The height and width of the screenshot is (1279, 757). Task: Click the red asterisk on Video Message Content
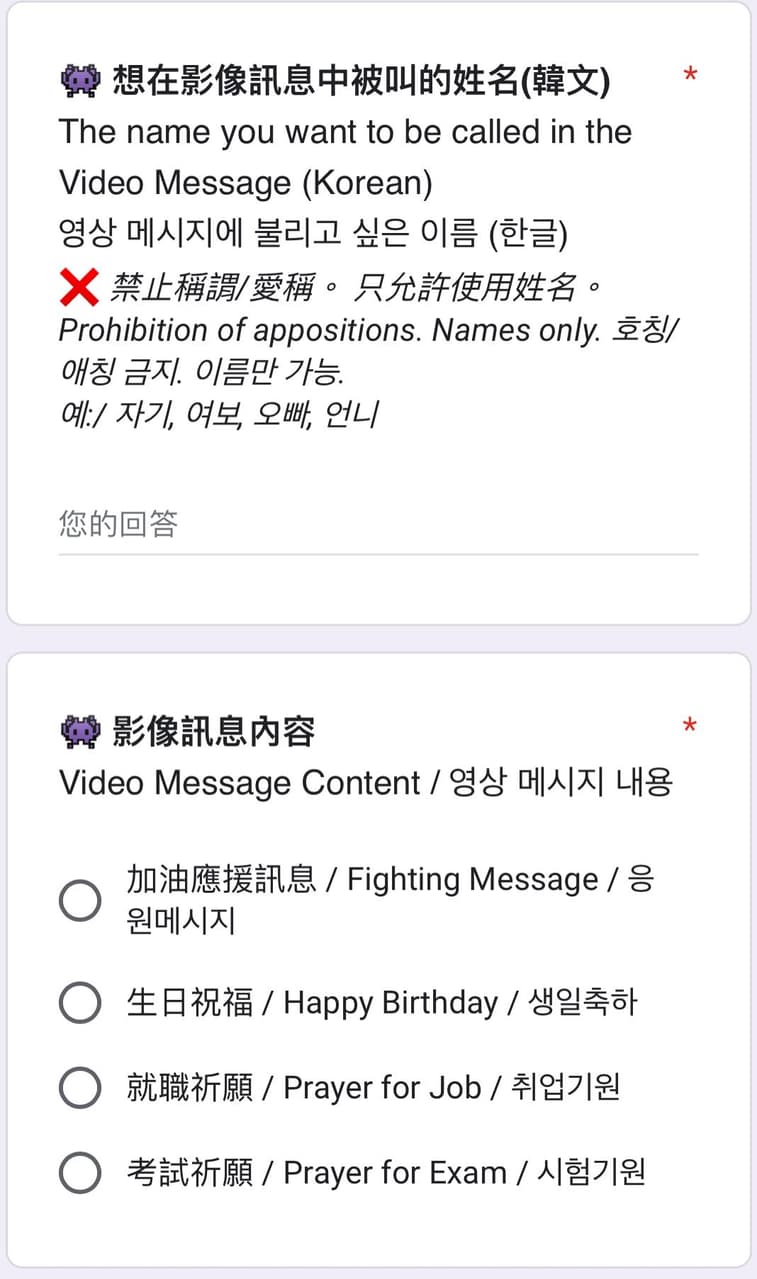[x=689, y=726]
